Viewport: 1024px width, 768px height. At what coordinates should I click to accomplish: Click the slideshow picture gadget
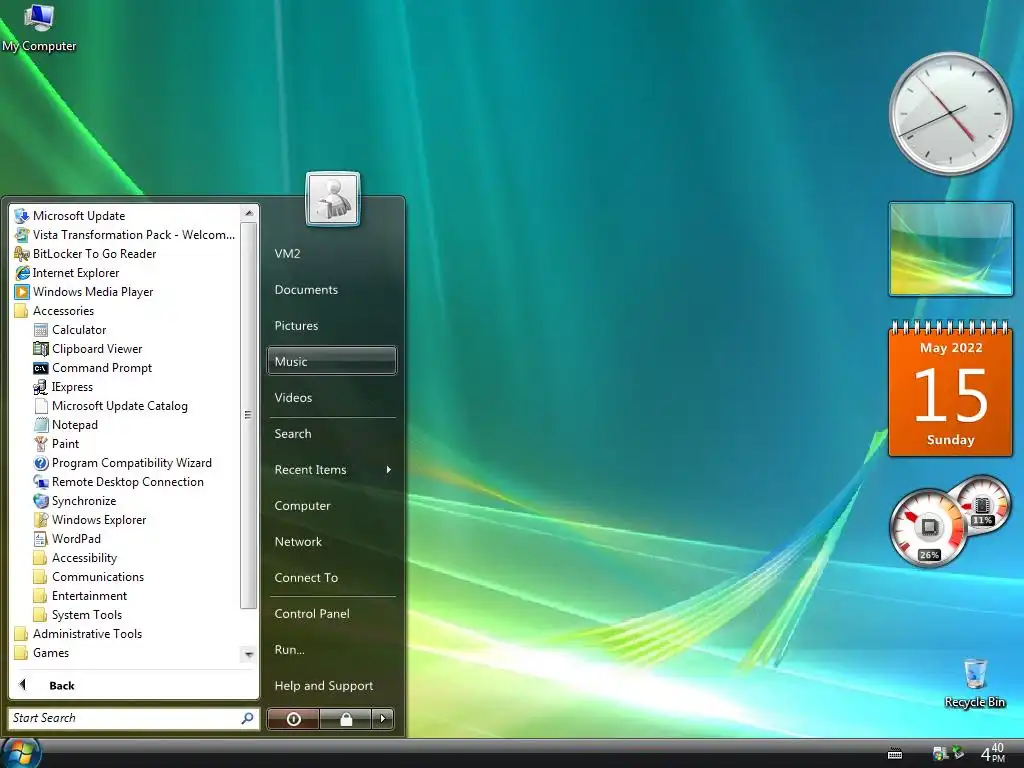pos(951,249)
